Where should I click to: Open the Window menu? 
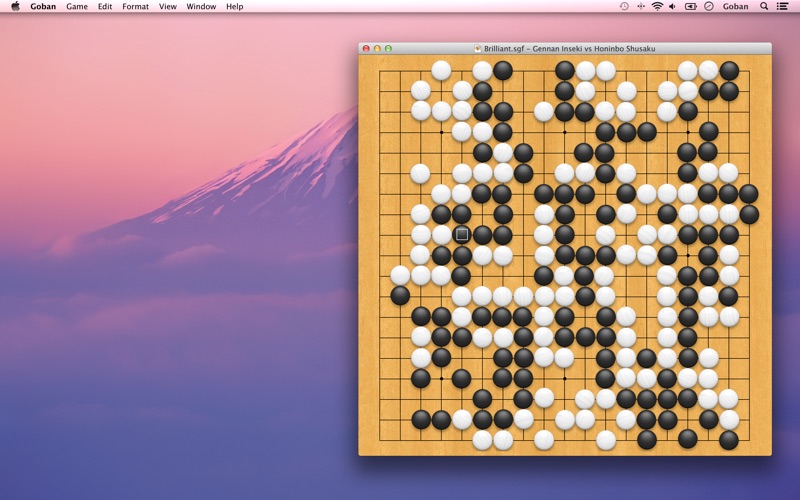[x=201, y=6]
